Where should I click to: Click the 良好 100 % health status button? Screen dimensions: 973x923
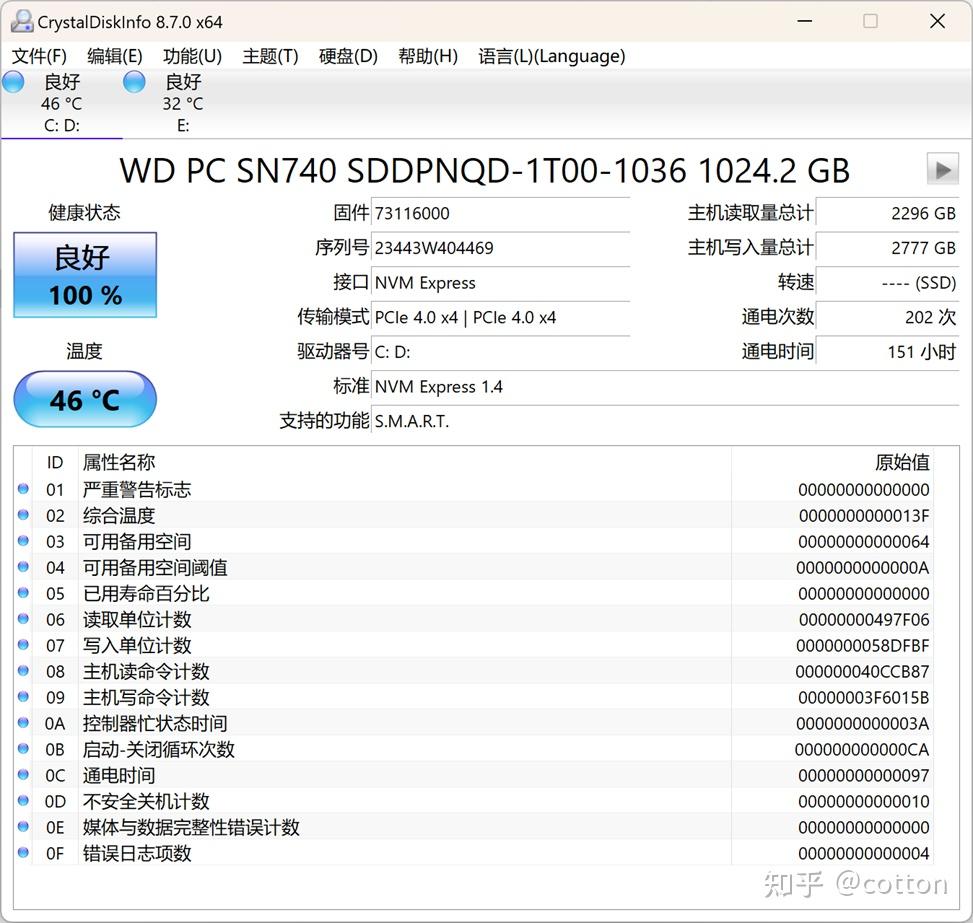coord(85,275)
